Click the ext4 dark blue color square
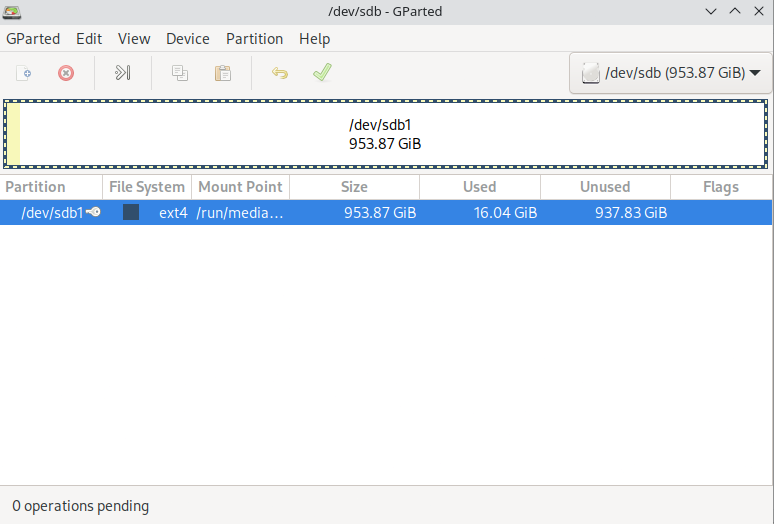This screenshot has width=774, height=524. click(x=131, y=212)
